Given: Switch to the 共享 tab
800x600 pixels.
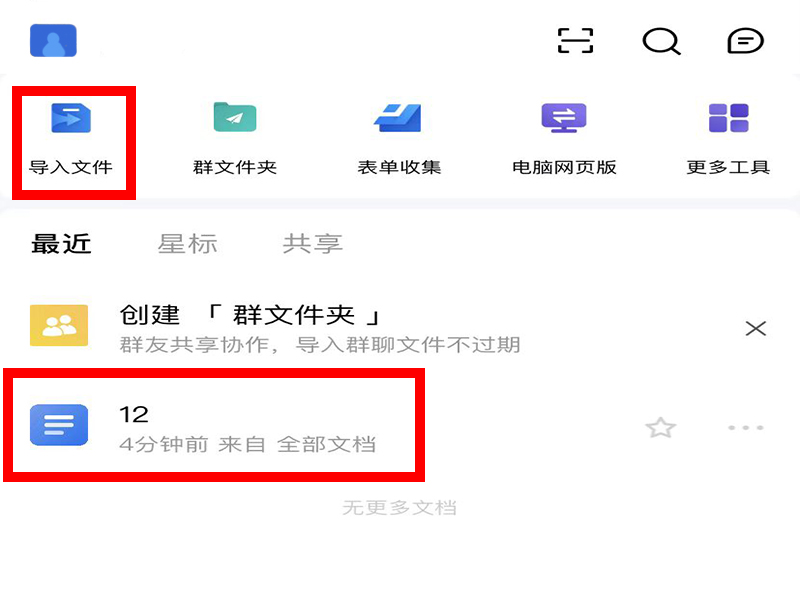Looking at the screenshot, I should click(x=313, y=244).
